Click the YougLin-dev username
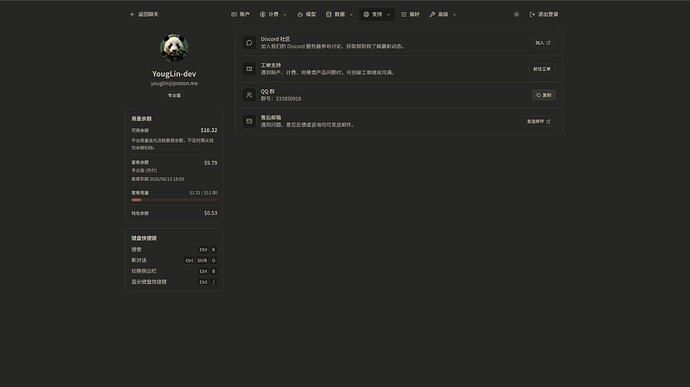The height and width of the screenshot is (387, 690). coord(174,74)
